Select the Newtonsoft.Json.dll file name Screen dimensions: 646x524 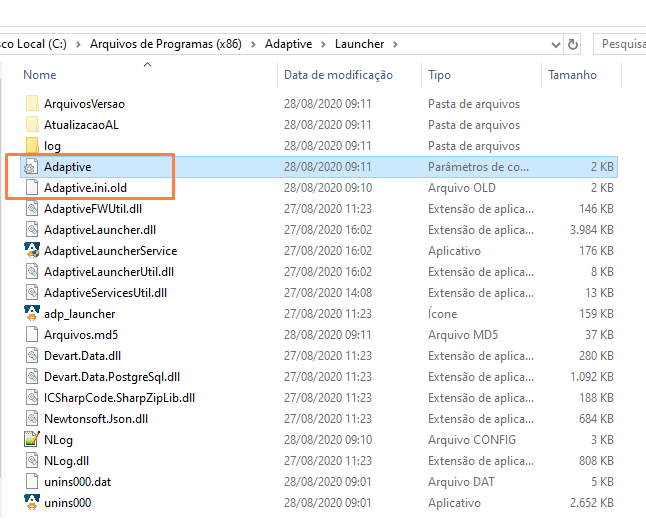click(x=96, y=419)
